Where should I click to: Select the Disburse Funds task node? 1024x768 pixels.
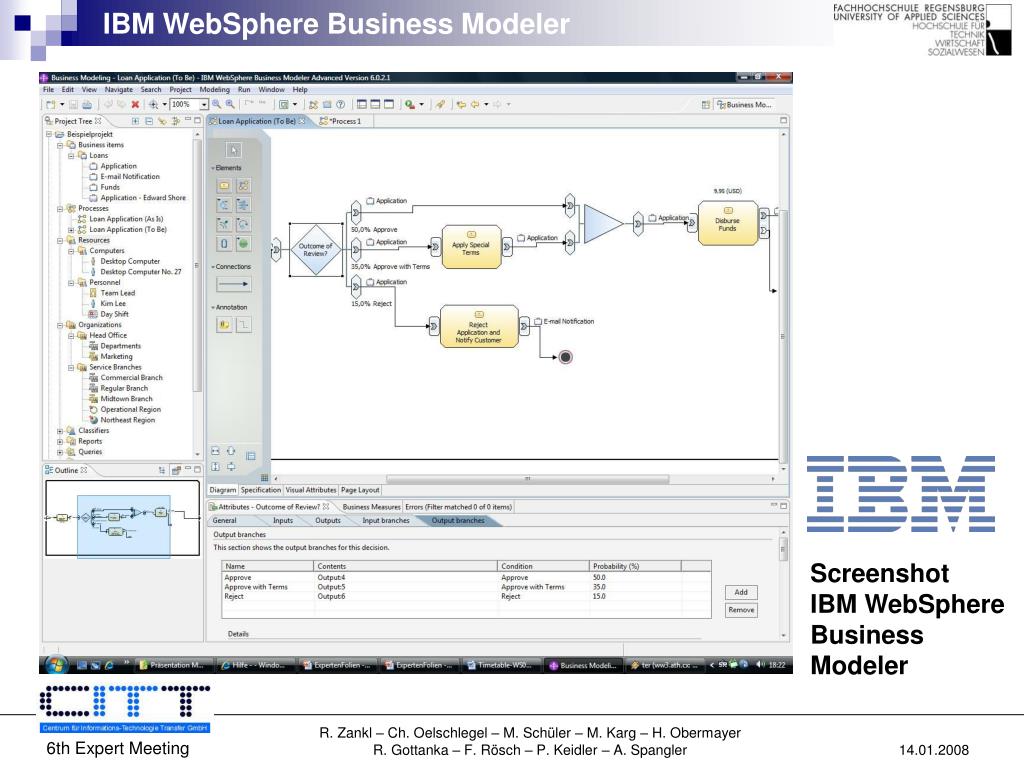[728, 223]
